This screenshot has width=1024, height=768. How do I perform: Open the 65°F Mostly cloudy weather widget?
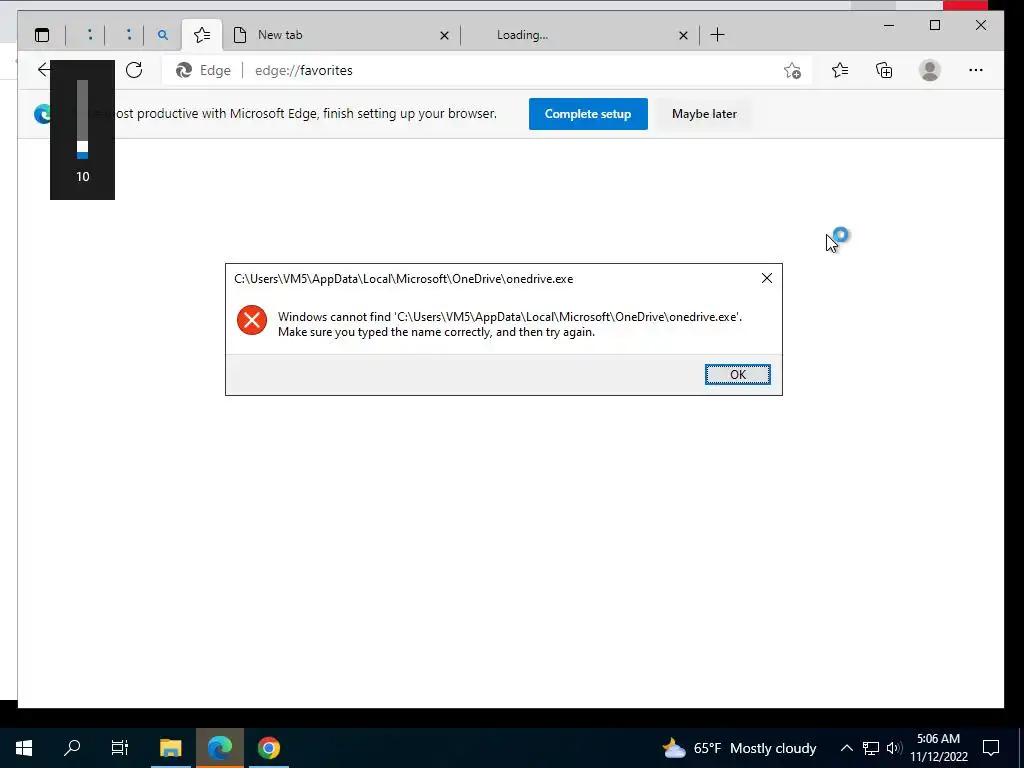[x=739, y=748]
